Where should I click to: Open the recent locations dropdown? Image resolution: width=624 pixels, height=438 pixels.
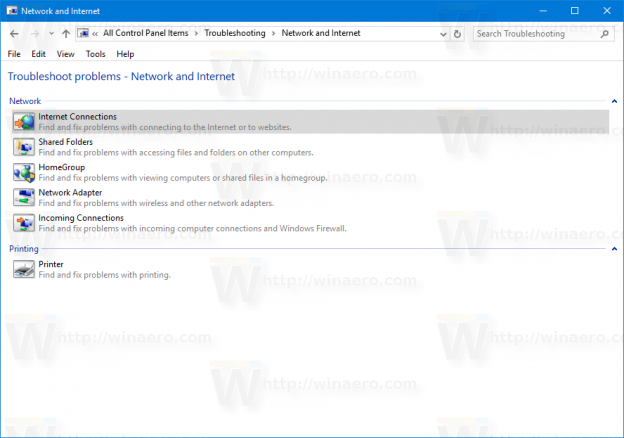(x=50, y=33)
